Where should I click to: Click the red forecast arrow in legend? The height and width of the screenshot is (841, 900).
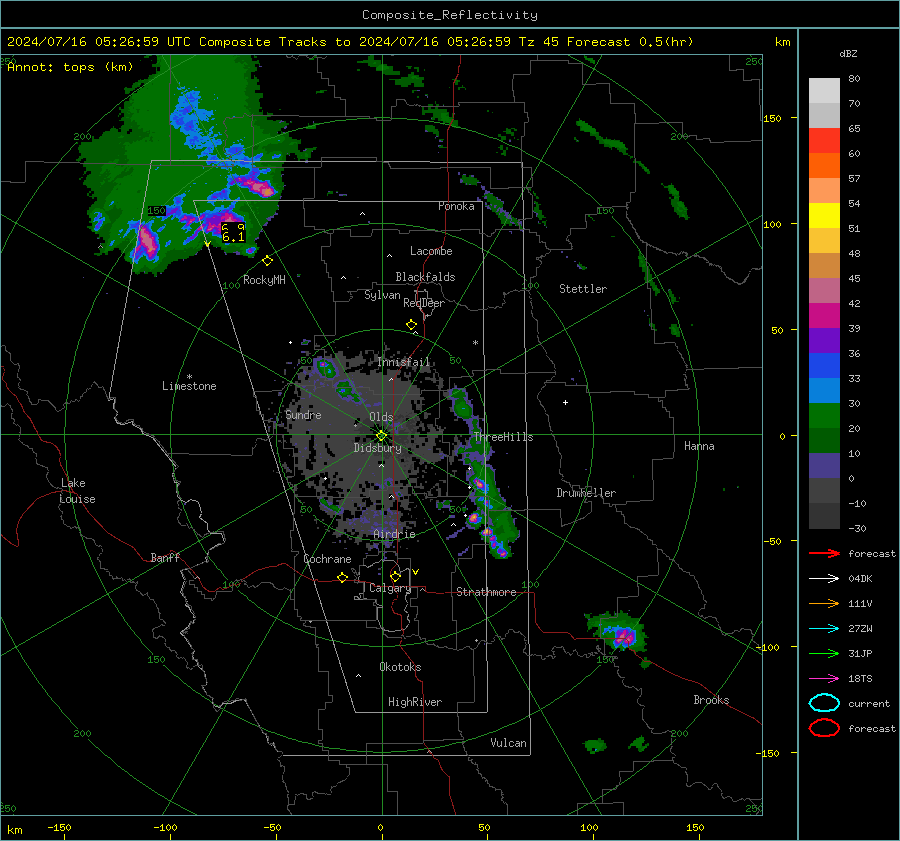point(824,553)
